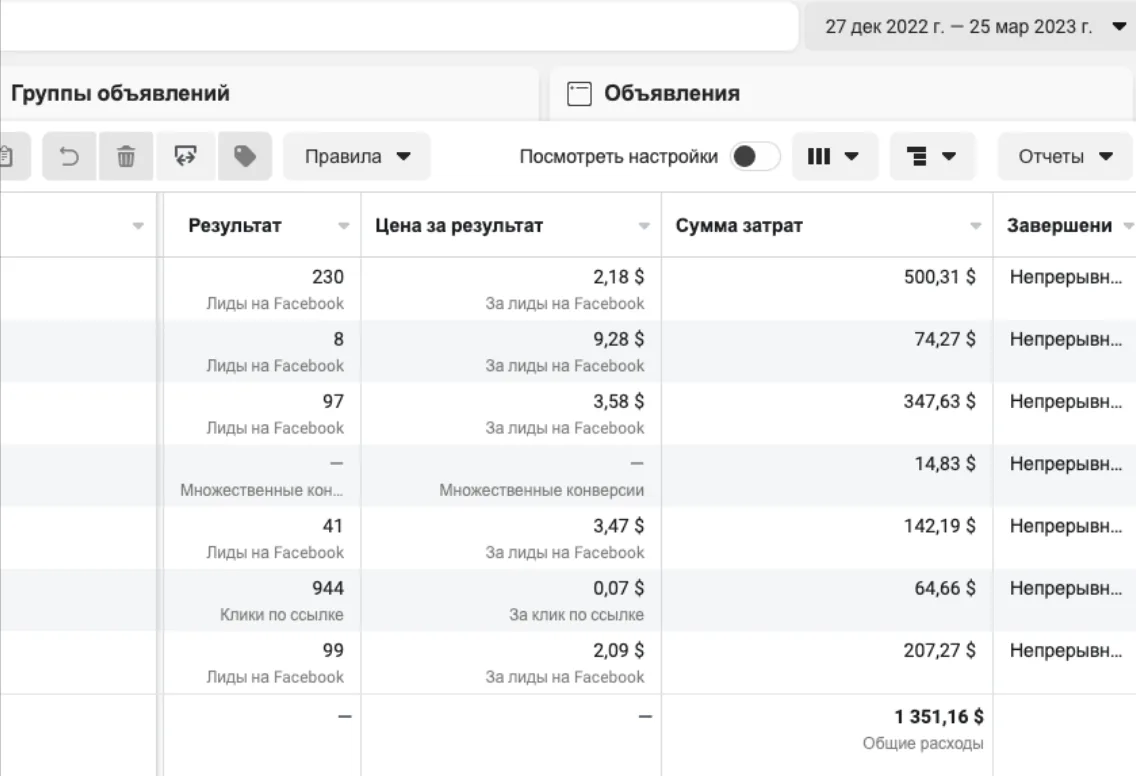This screenshot has width=1136, height=776.
Task: Click cost per result 2,09 $
Action: tap(618, 651)
